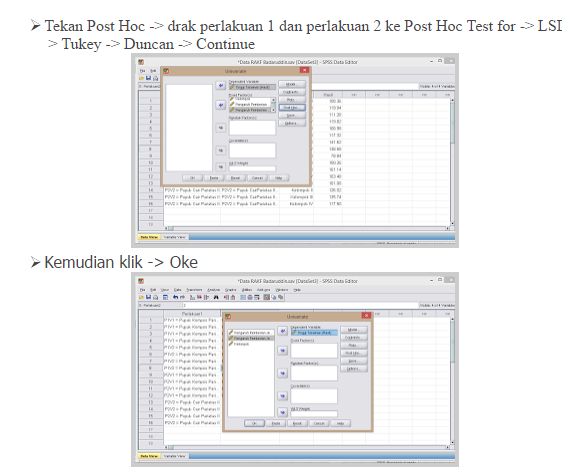Click the Model button in the lower Univariate dialog
The height and width of the screenshot is (469, 562).
pos(353,330)
